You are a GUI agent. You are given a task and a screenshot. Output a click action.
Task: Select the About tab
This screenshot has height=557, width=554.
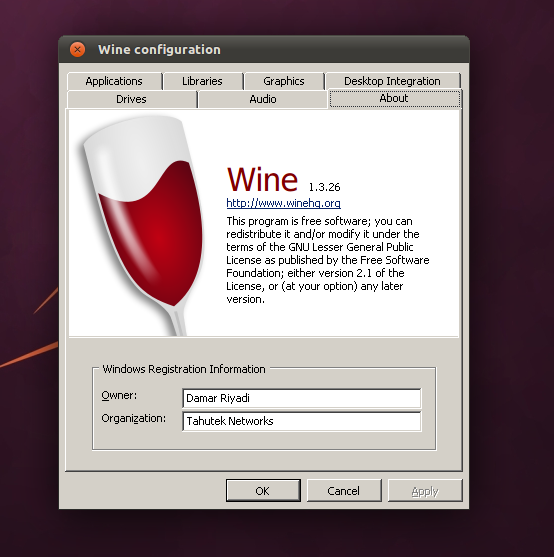pyautogui.click(x=394, y=98)
